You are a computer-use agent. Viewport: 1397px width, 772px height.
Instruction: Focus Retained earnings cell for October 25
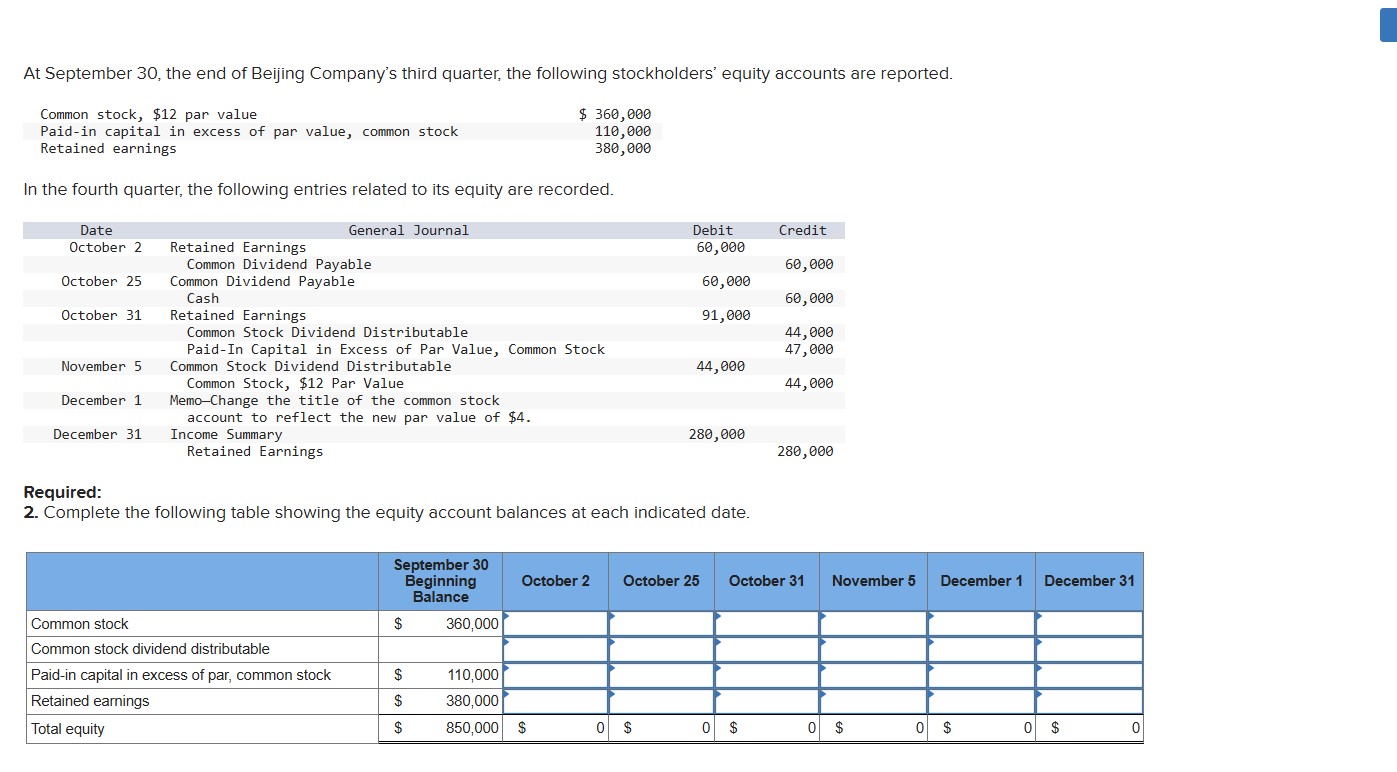(661, 701)
